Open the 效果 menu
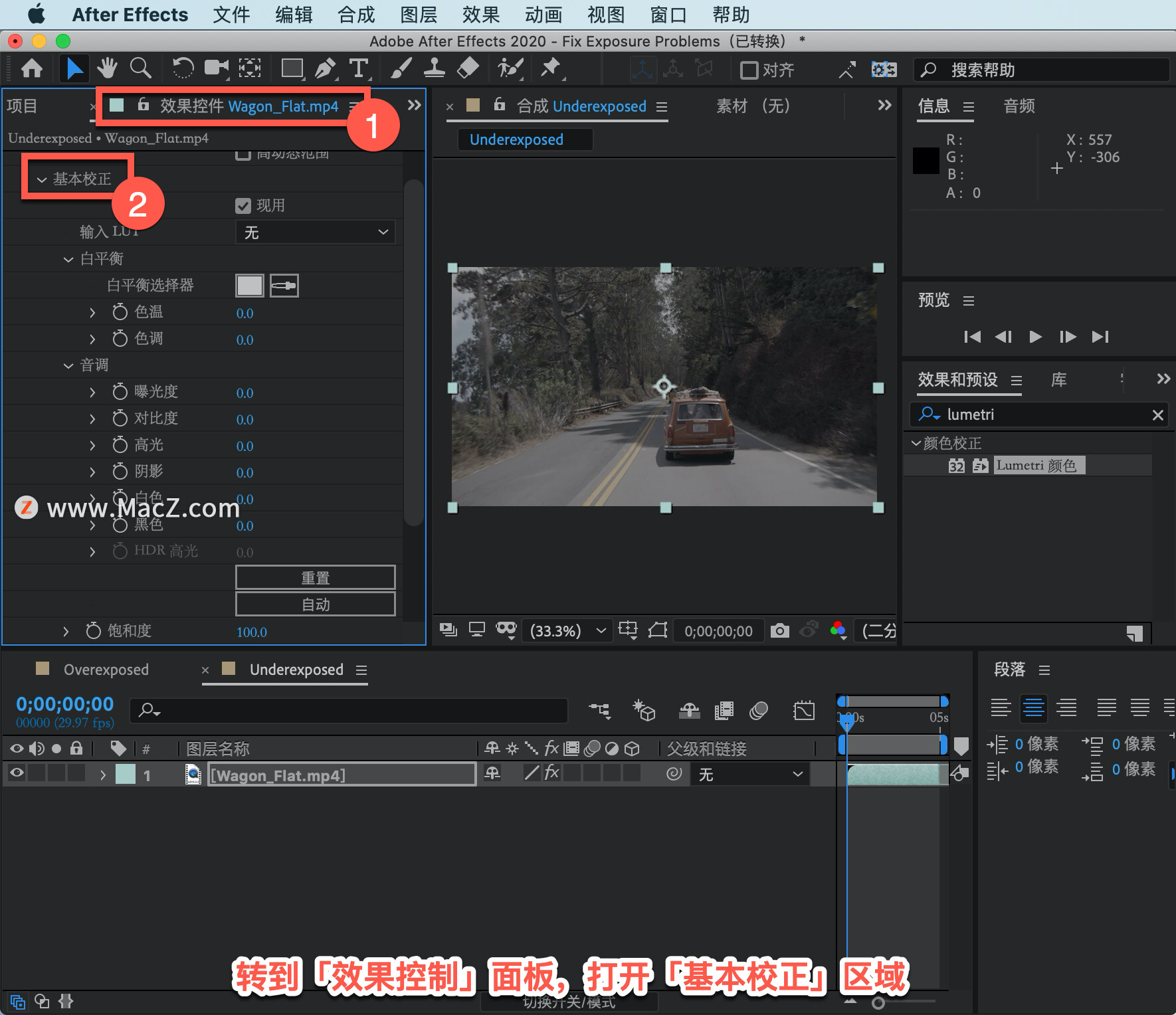The width and height of the screenshot is (1176, 1015). tap(481, 15)
